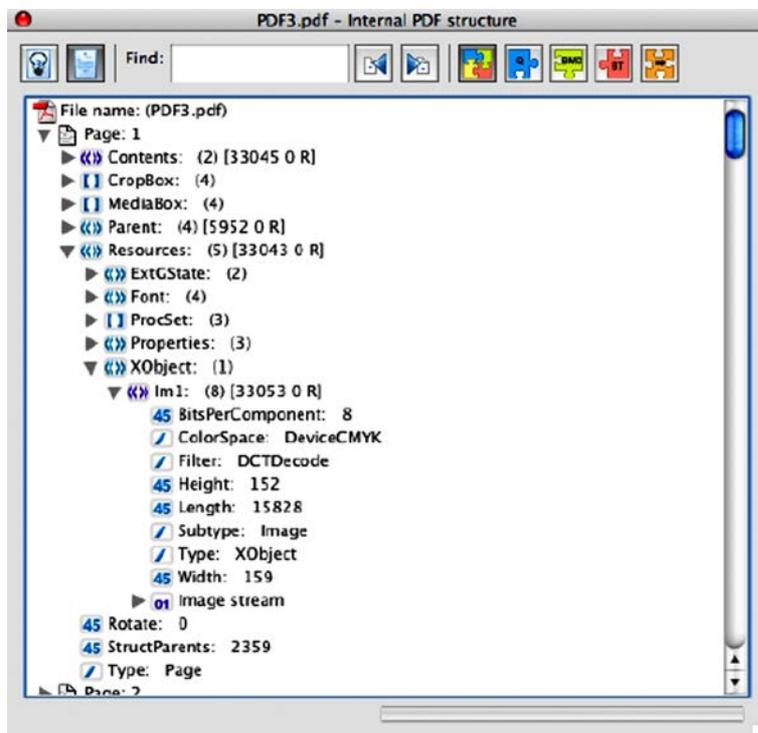
Task: Click the dictionary icon beside Parent
Action: point(91,227)
